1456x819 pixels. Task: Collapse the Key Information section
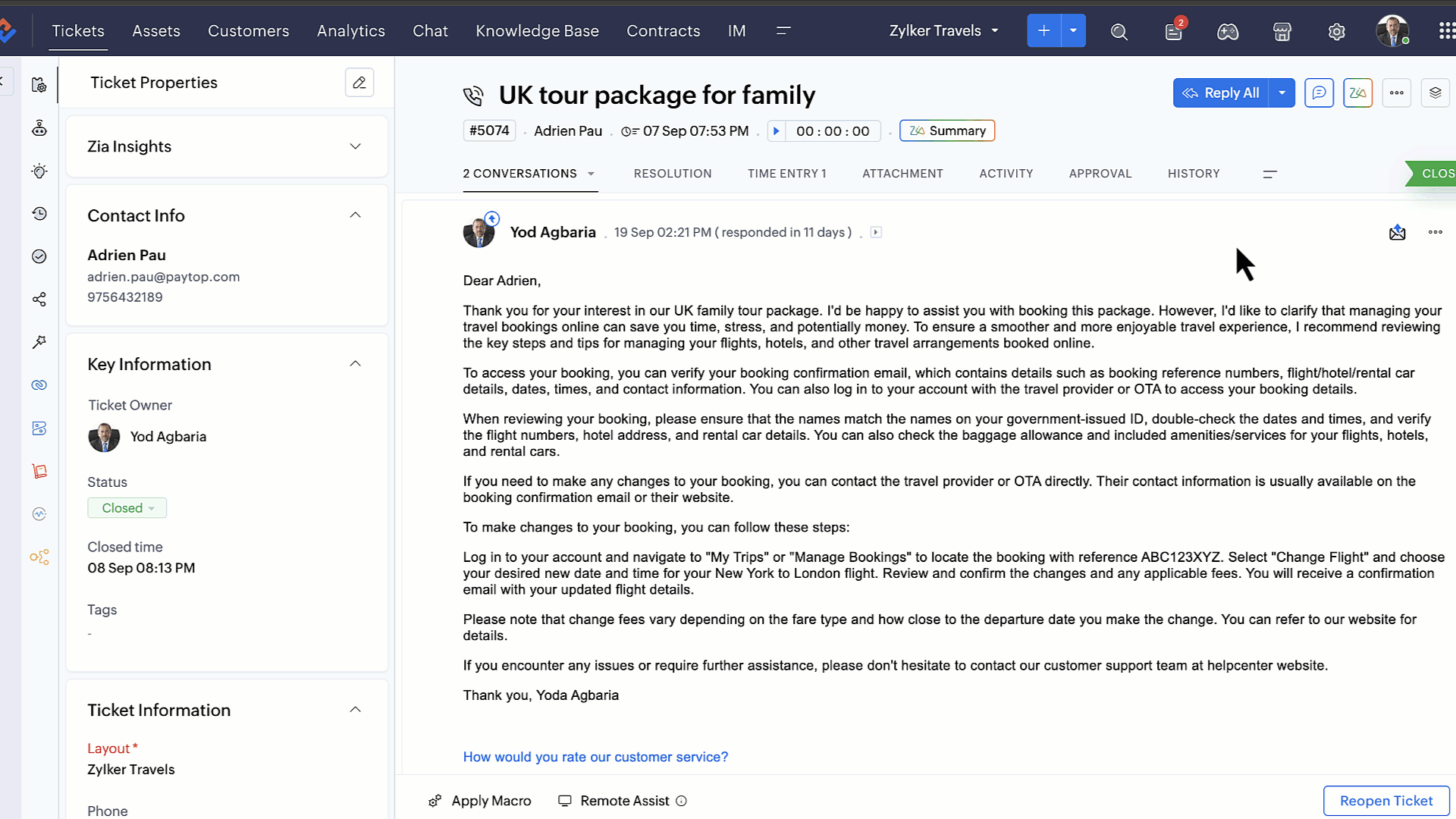[x=355, y=364]
